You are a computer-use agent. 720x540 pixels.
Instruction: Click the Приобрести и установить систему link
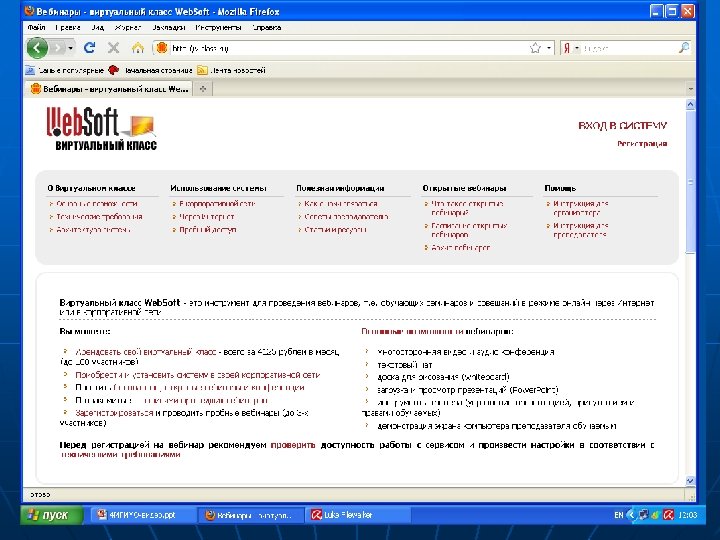(197, 375)
